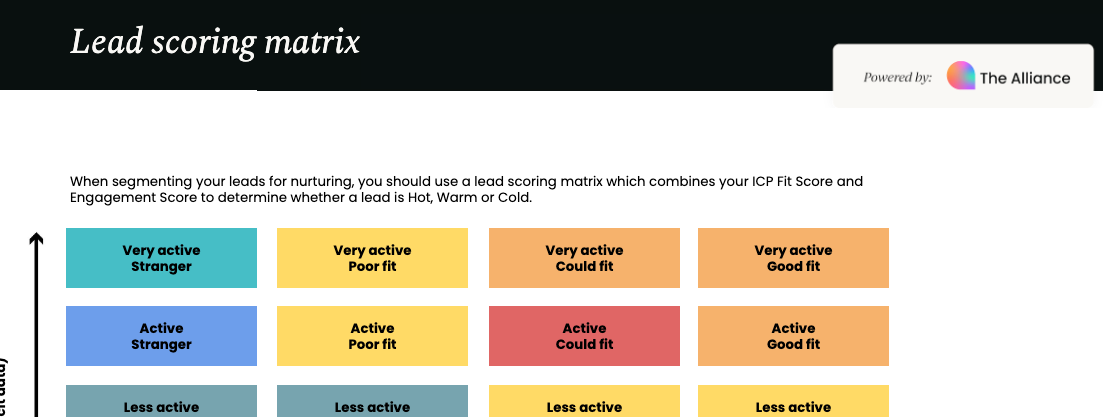Screen dimensions: 1103x417
Task: Select the second Less active grey-blue box
Action: pos(372,401)
